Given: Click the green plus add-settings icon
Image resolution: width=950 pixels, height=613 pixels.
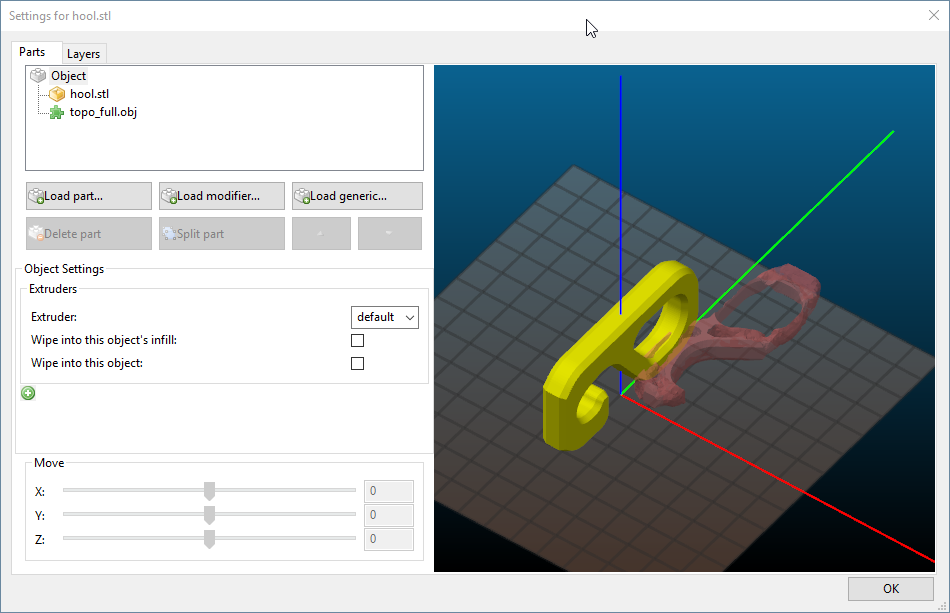Looking at the screenshot, I should 28,393.
